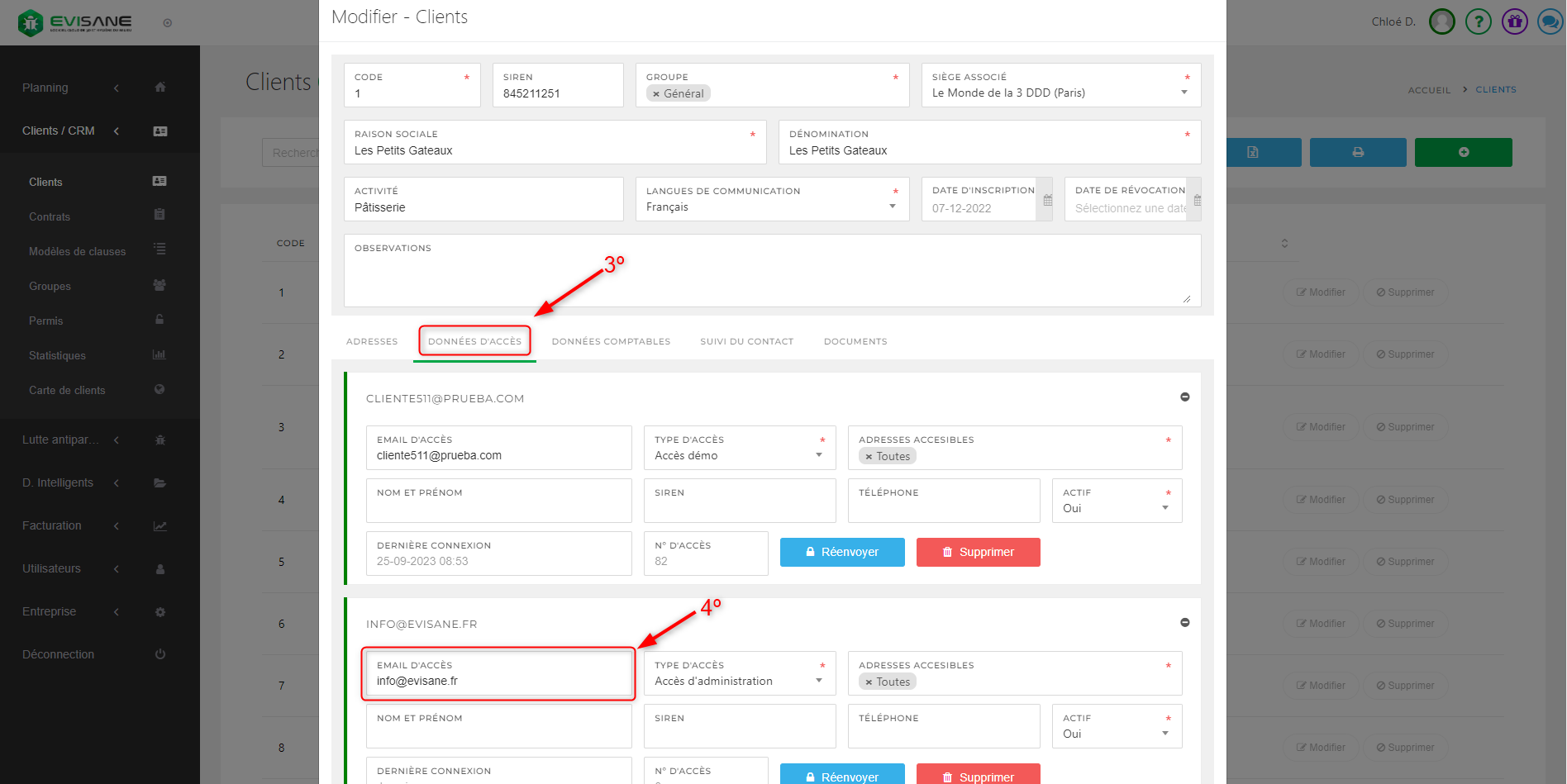Open the Suivi du contact tab
The image size is (1567, 784).
click(746, 341)
